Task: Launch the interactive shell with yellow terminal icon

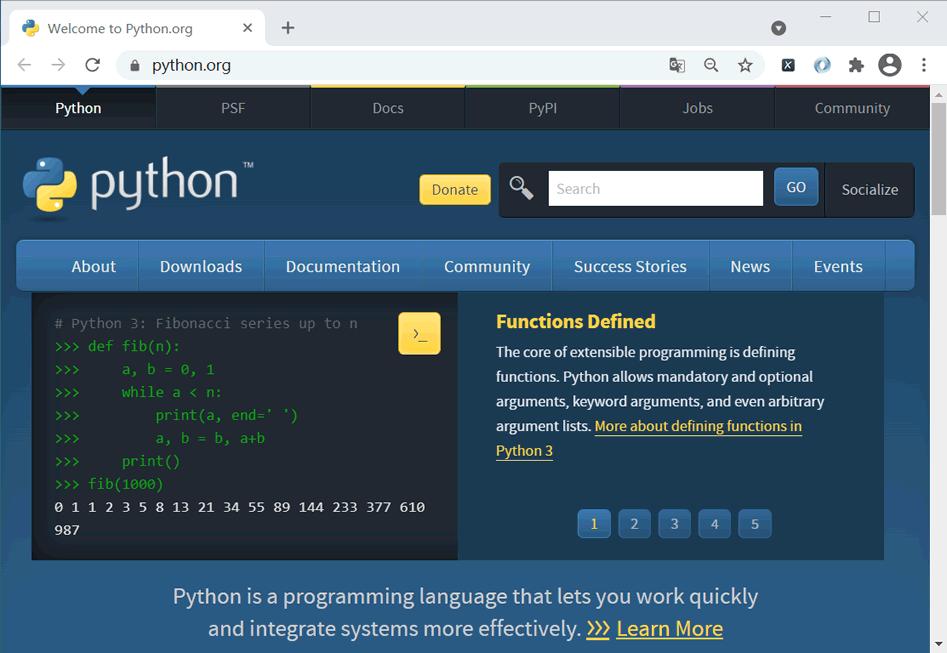Action: (x=419, y=333)
